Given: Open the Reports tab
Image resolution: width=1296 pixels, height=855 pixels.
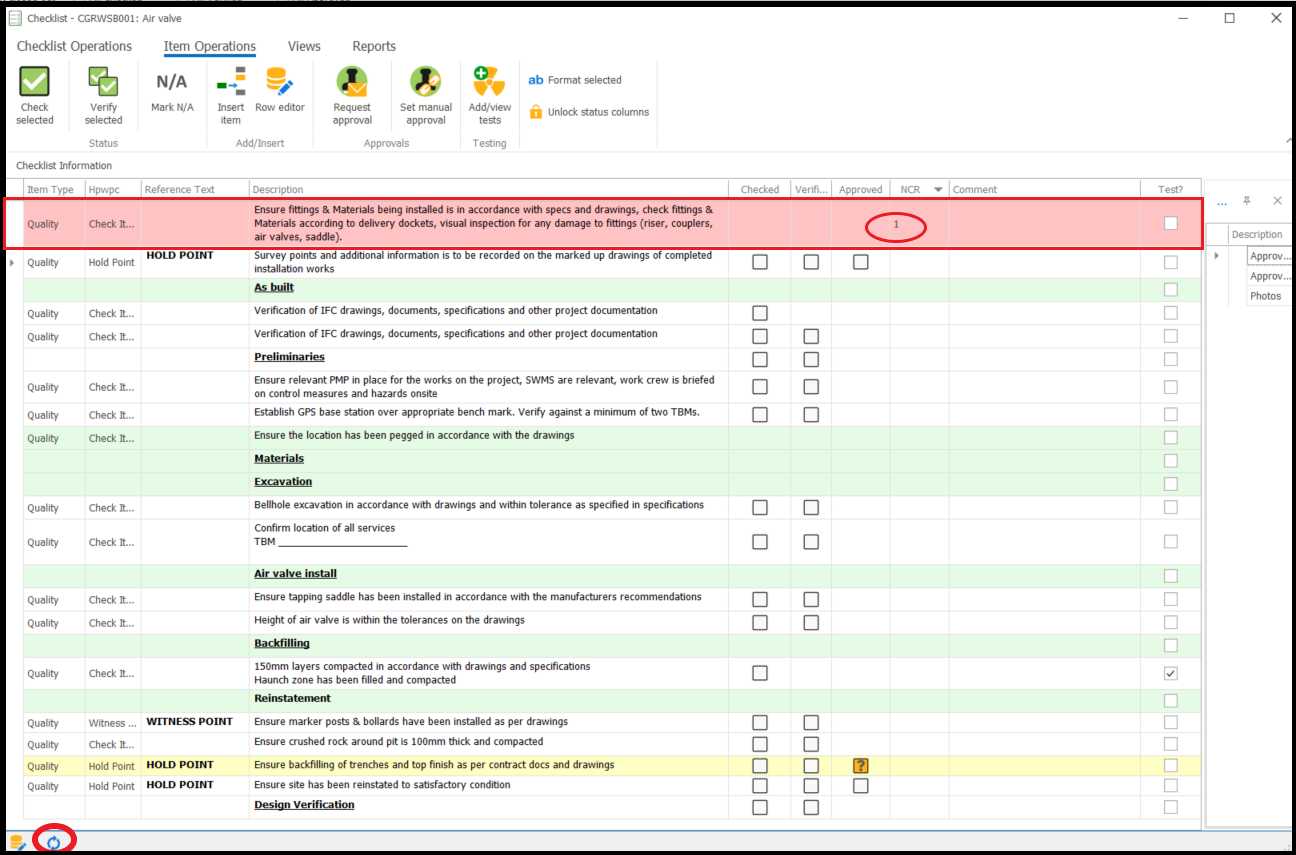Looking at the screenshot, I should [x=374, y=46].
